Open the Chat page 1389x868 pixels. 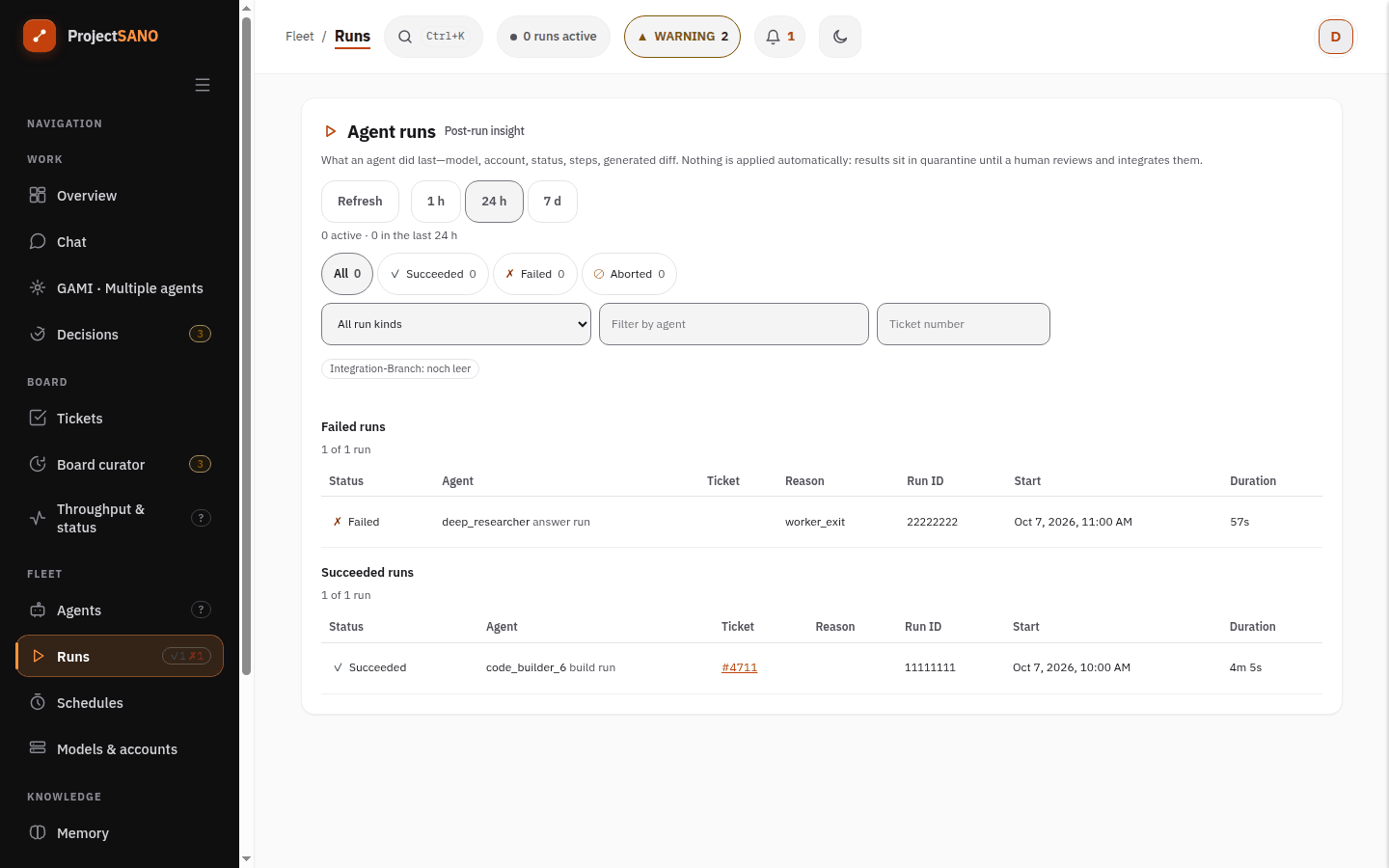tap(120, 242)
